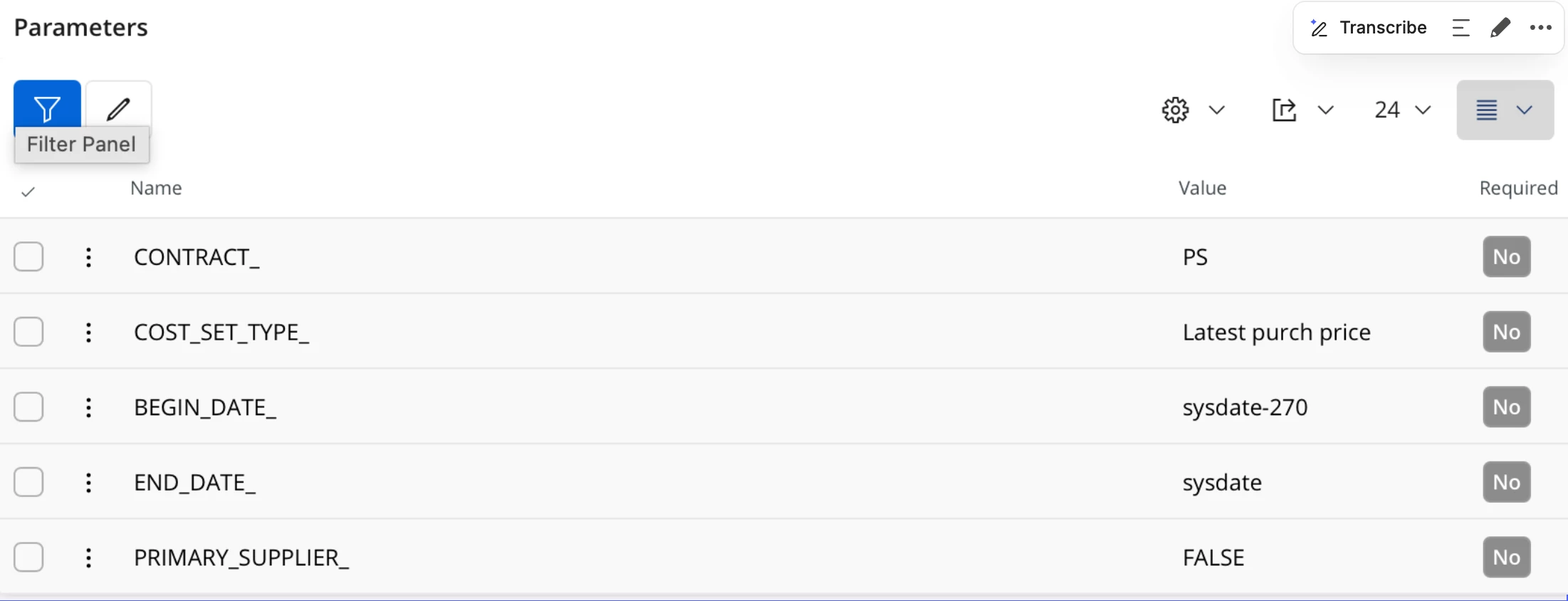The image size is (1568, 601).
Task: Sort by the Name column header
Action: (156, 188)
